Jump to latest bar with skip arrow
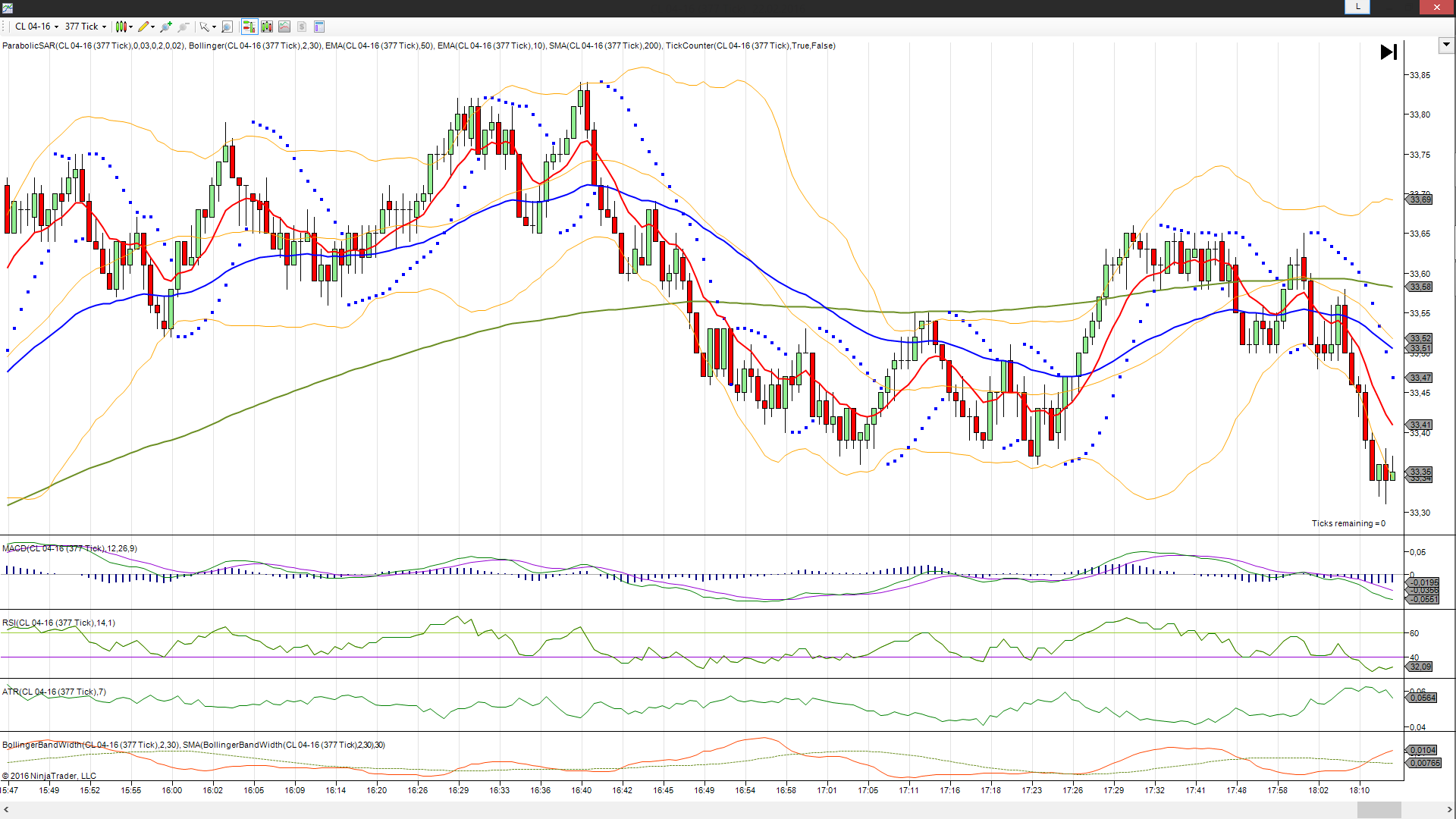 (1389, 52)
